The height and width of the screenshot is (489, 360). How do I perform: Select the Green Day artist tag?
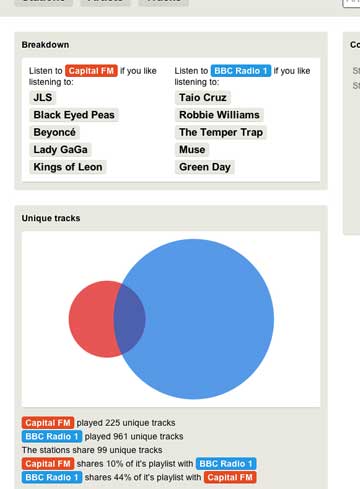[205, 167]
